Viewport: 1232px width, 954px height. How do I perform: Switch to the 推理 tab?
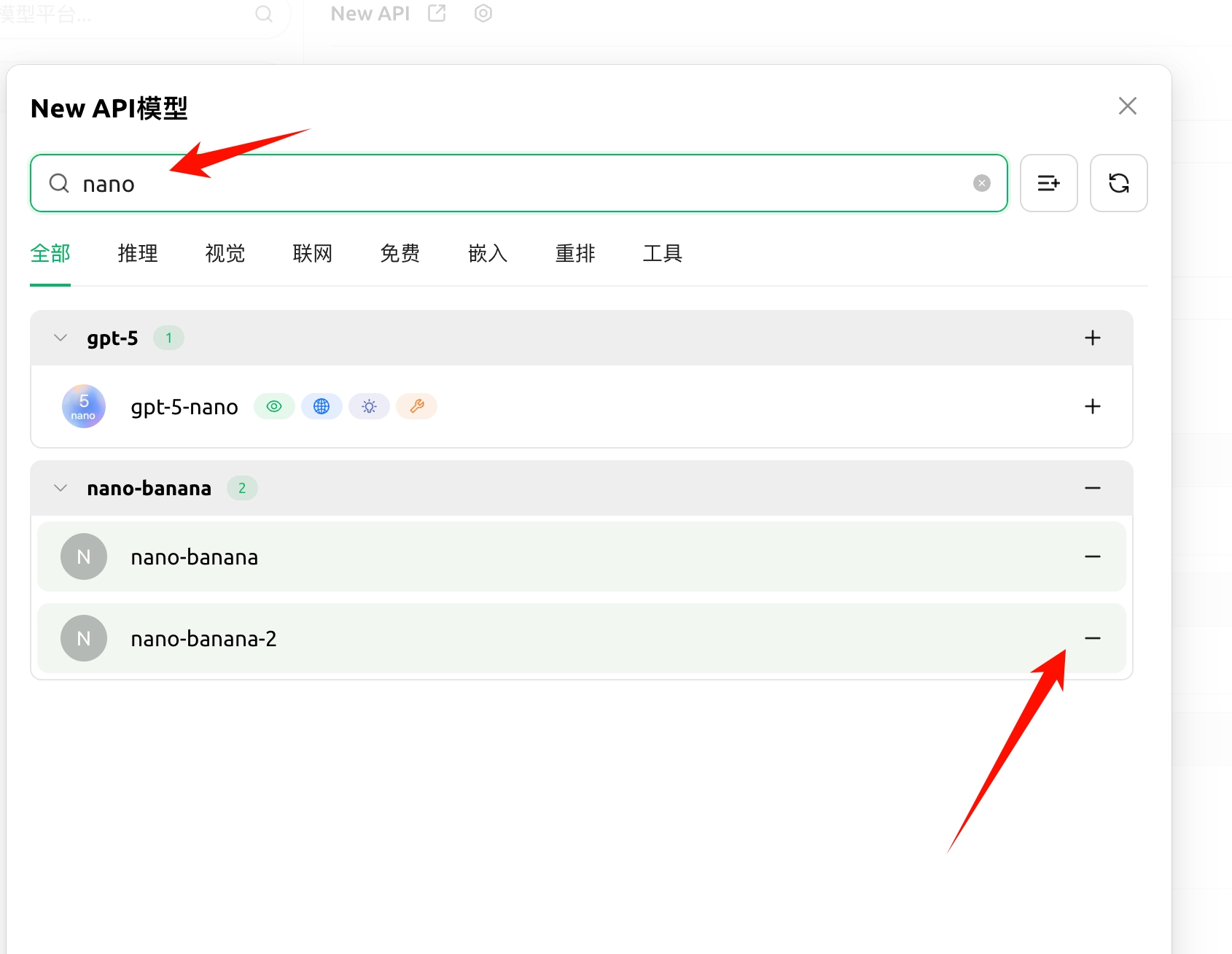(x=137, y=253)
